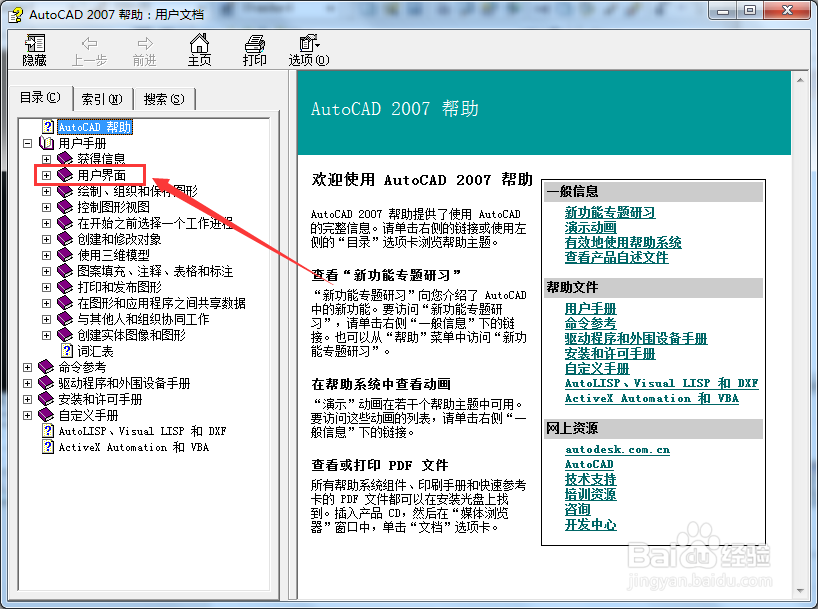Switch to the 索引 tab
Screen dimensions: 818x609
(102, 99)
